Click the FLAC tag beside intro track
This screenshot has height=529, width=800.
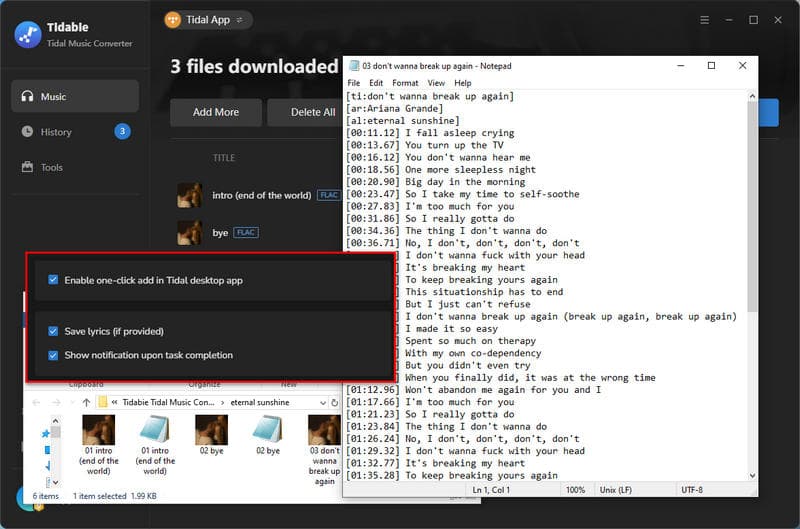coord(329,195)
